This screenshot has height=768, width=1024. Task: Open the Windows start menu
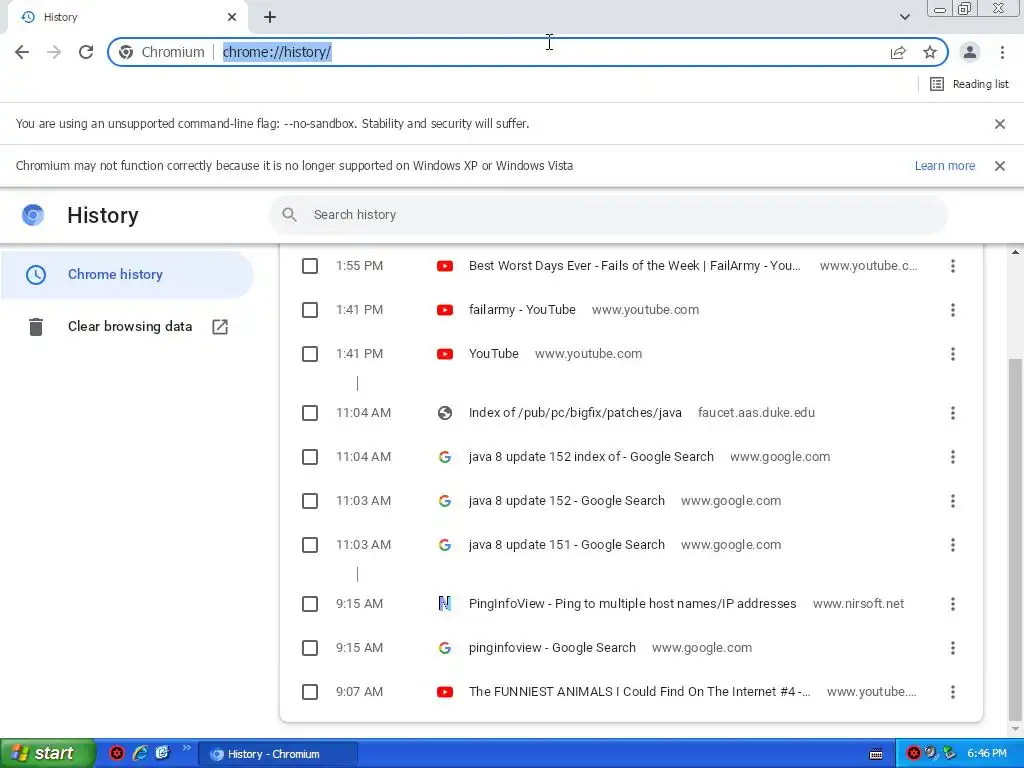(x=47, y=754)
